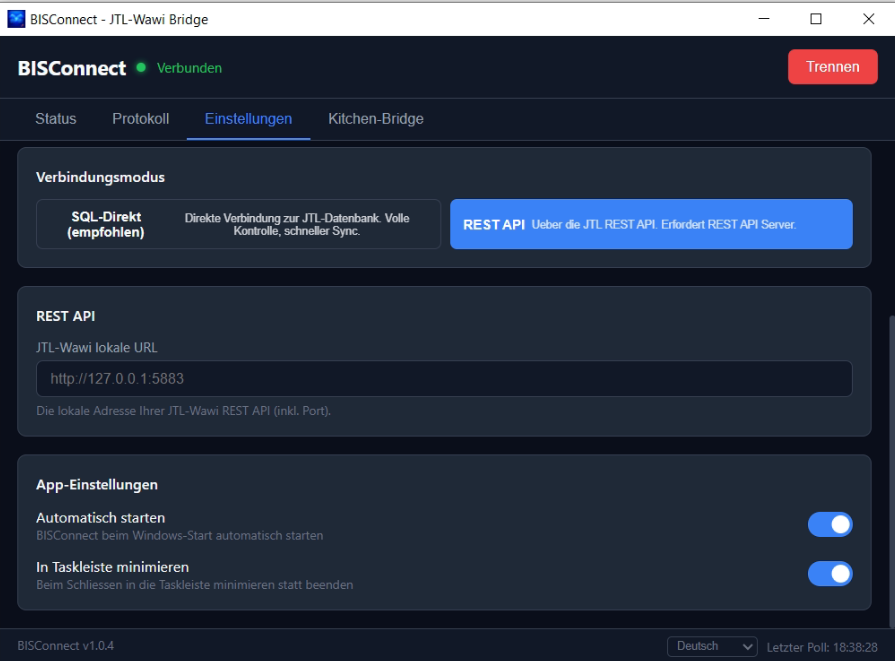Click the BISConnect app icon in title bar
Screen dimensions: 895x661
pos(16,19)
